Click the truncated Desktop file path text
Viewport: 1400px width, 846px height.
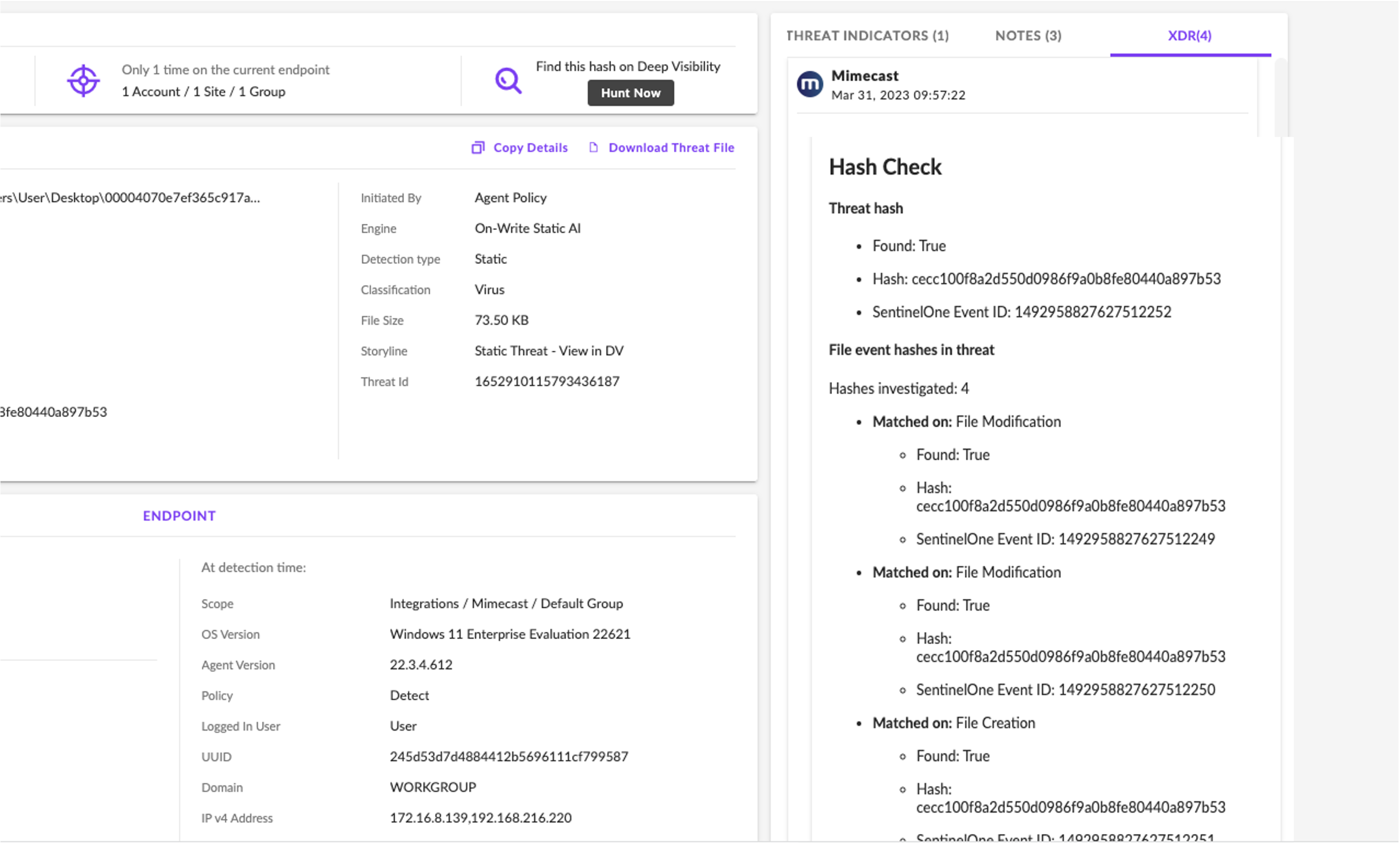click(x=130, y=198)
